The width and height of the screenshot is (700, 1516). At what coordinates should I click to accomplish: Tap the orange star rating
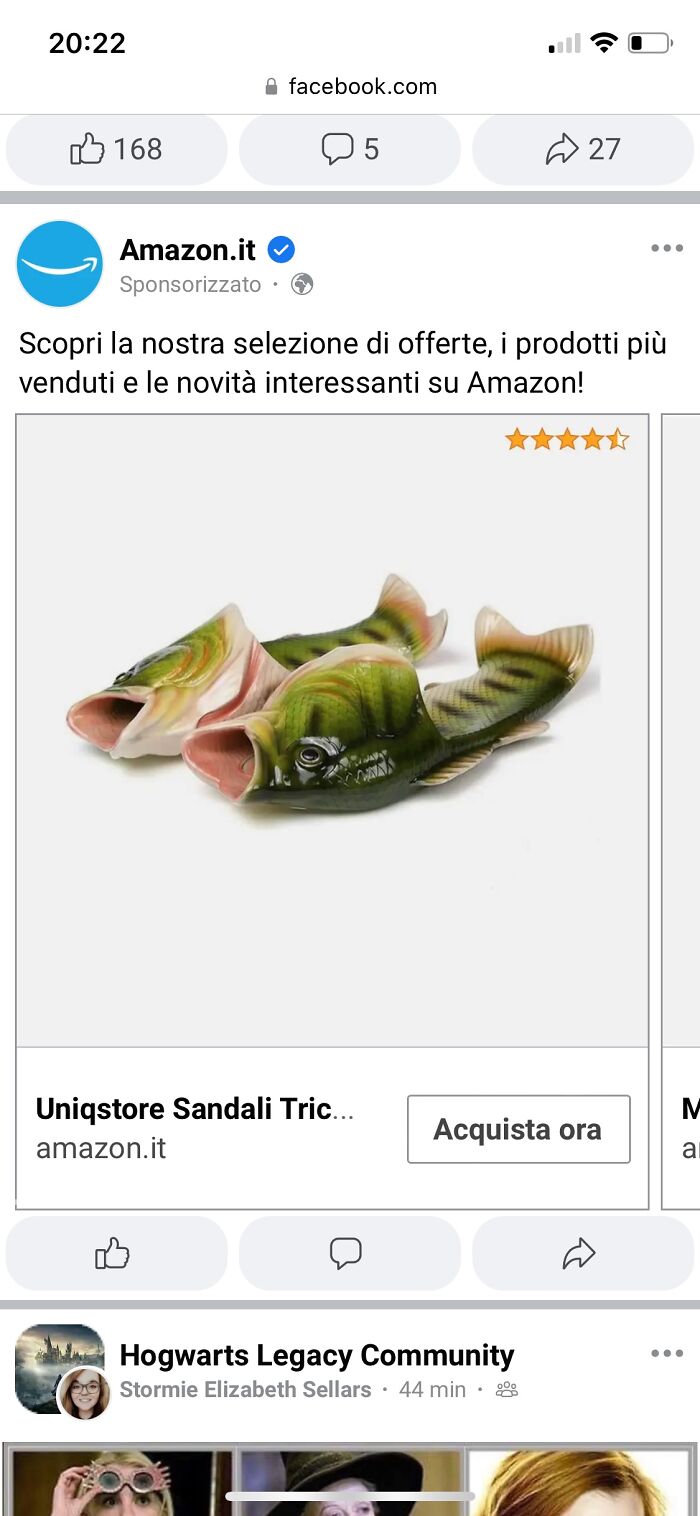(x=567, y=439)
